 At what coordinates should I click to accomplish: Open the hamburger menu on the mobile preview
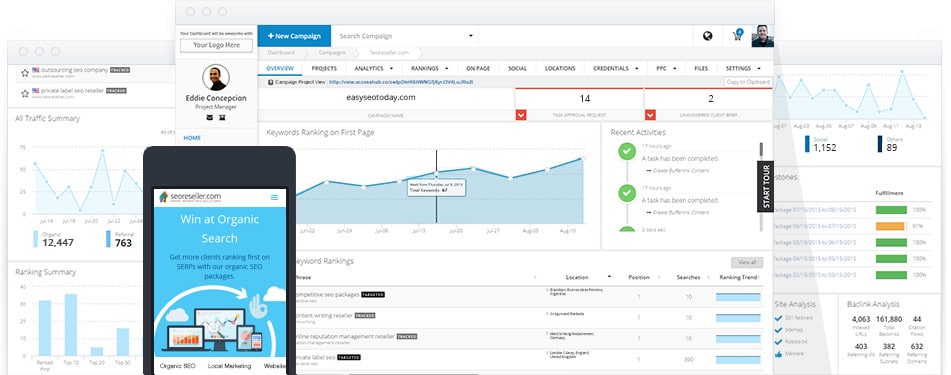point(274,197)
